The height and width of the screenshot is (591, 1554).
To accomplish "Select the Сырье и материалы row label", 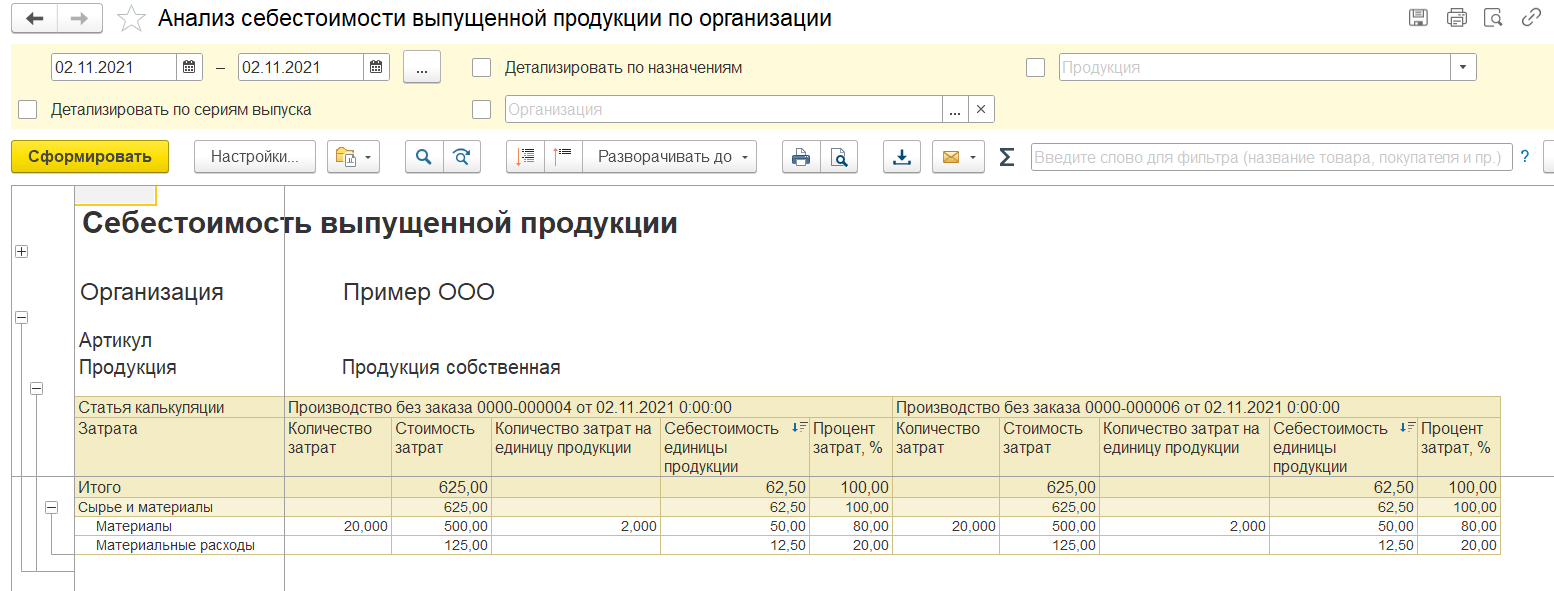I will point(146,507).
